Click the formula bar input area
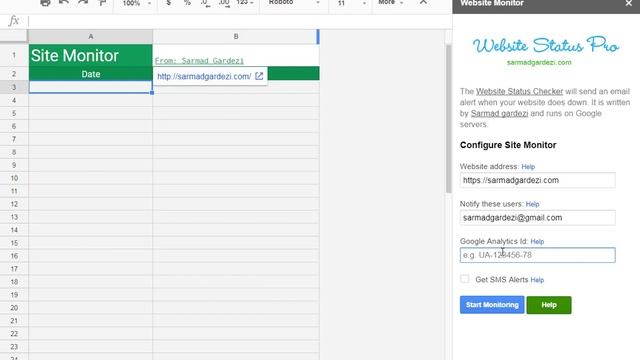 click(239, 21)
